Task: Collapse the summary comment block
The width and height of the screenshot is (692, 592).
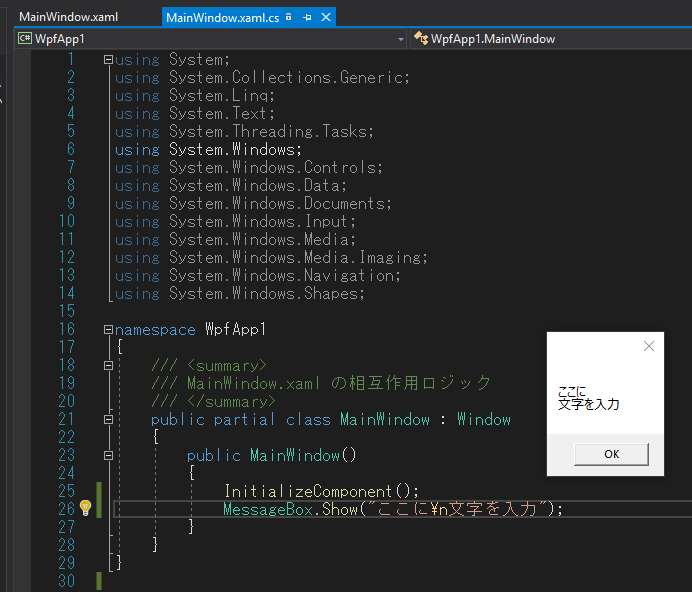Action: pos(108,366)
